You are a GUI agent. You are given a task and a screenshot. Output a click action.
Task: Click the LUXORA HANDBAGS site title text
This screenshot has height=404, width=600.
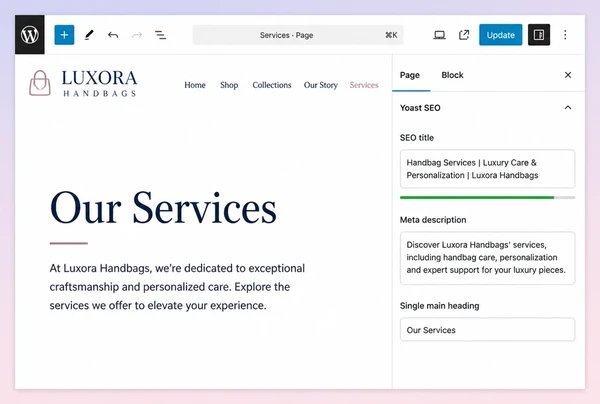point(99,83)
